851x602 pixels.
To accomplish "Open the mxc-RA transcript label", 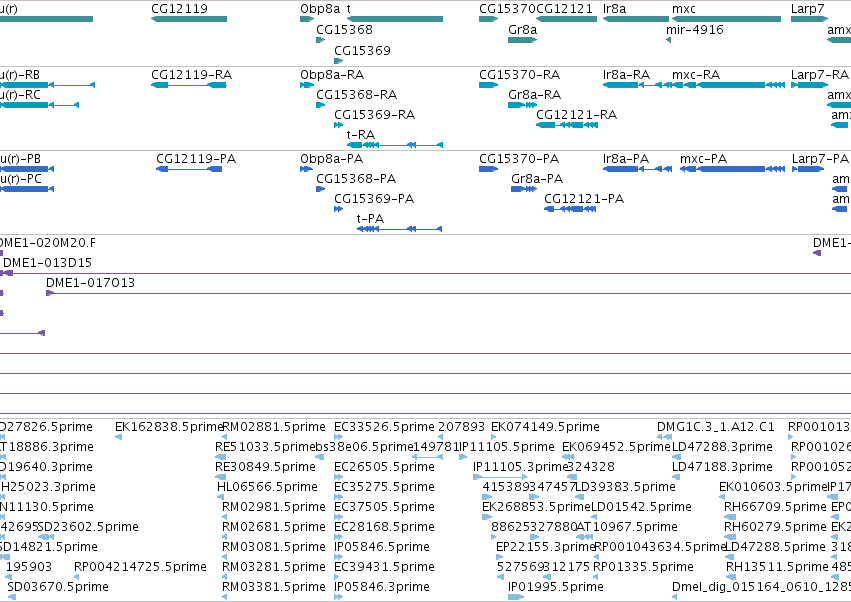I will click(696, 74).
